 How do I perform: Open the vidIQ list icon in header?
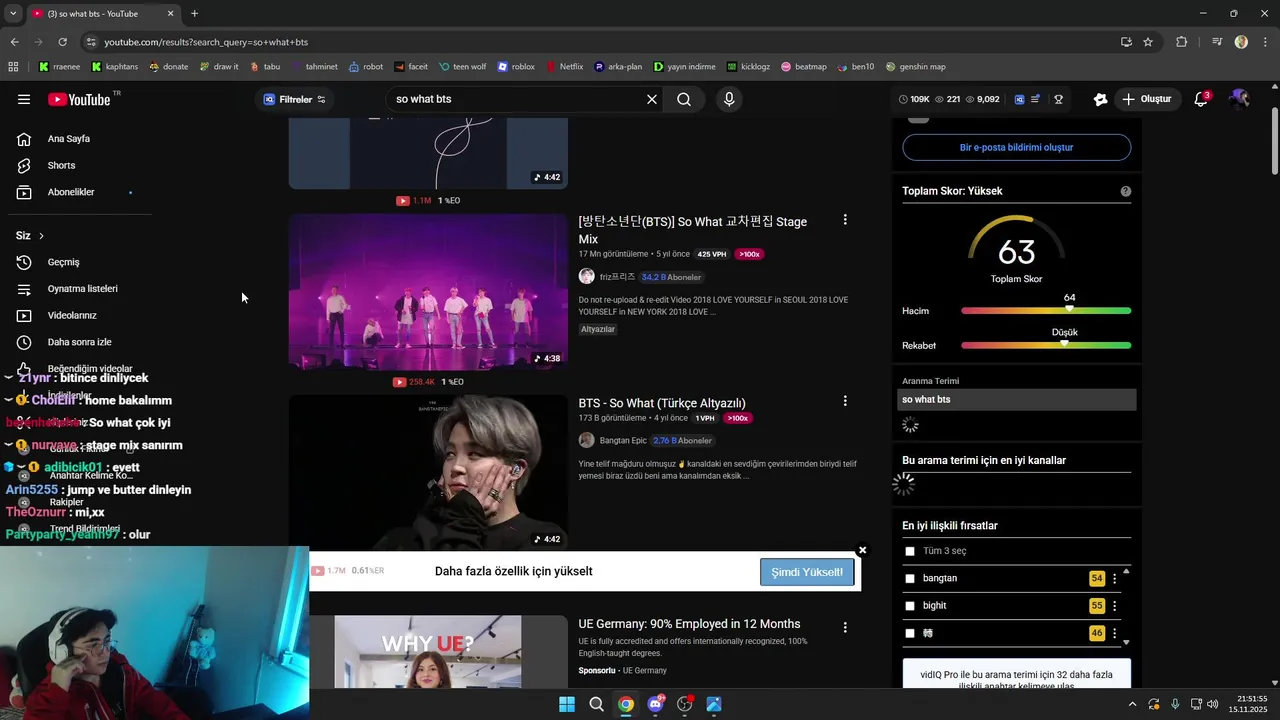[x=1036, y=99]
